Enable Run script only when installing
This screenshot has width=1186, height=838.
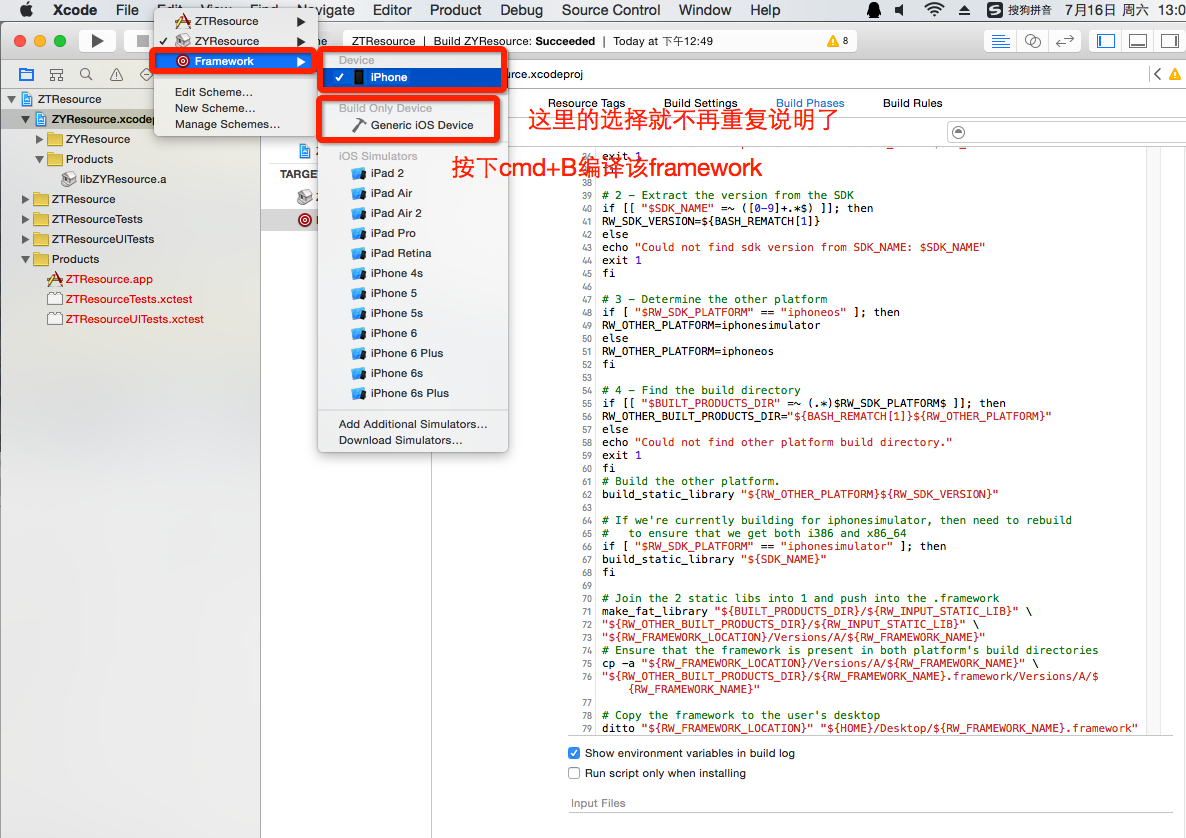click(x=574, y=773)
